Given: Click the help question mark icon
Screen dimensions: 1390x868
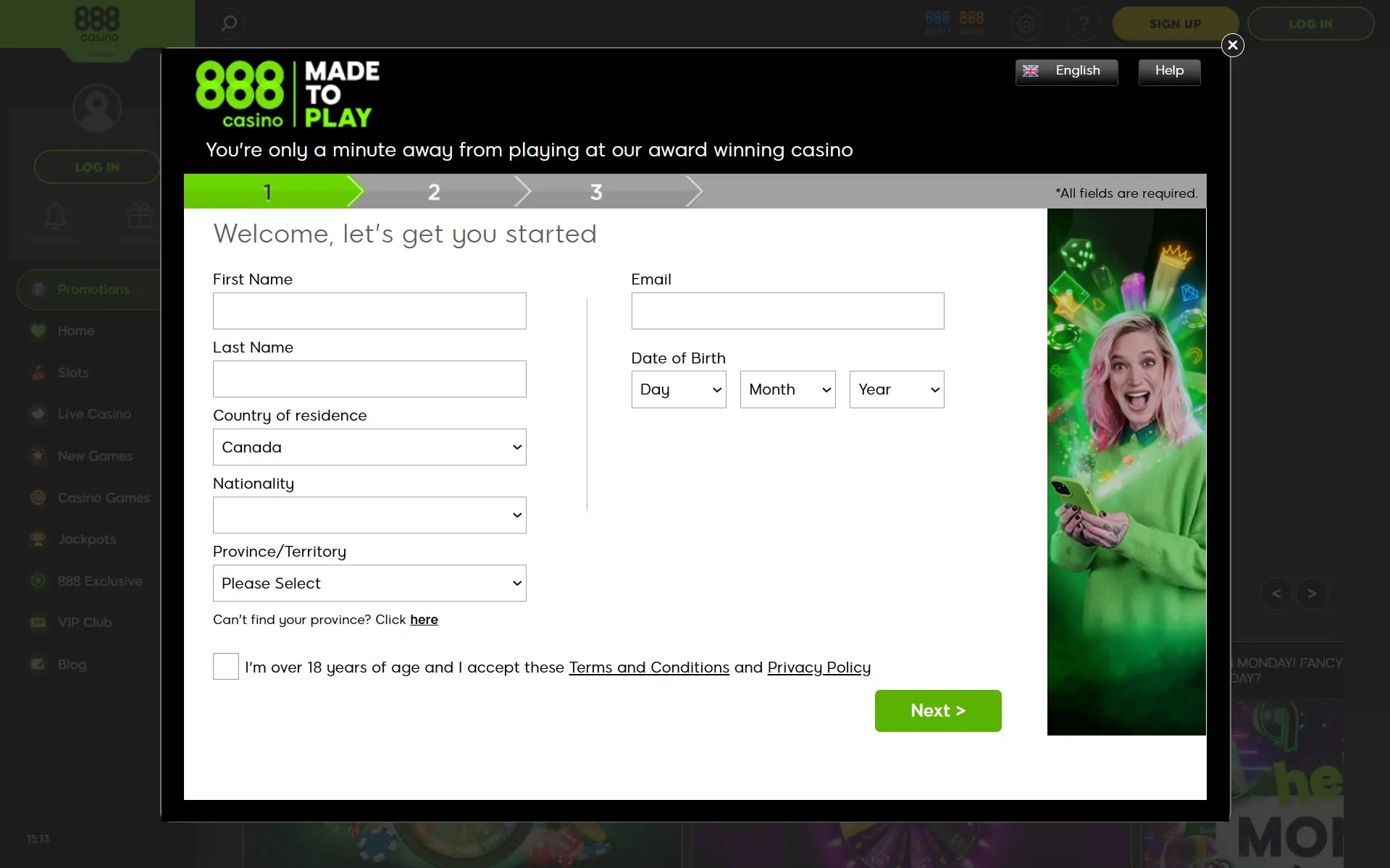Looking at the screenshot, I should 1084,24.
